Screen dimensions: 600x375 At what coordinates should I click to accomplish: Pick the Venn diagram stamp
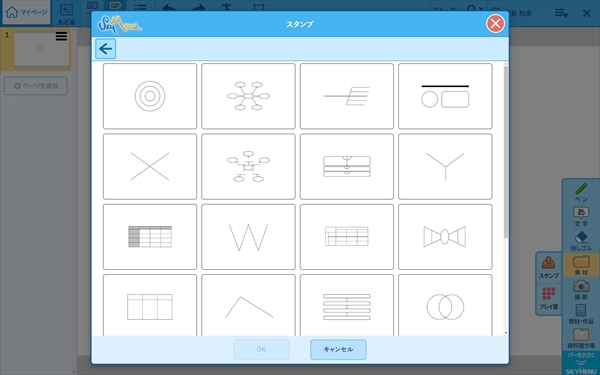coord(445,305)
